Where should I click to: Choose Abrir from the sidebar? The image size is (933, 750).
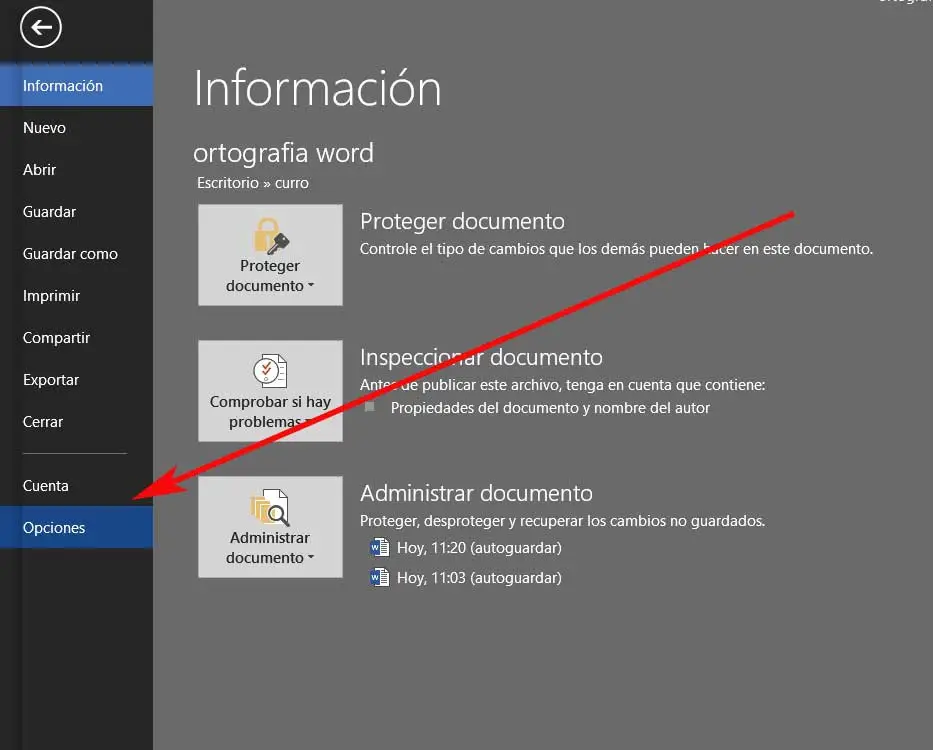[76, 170]
